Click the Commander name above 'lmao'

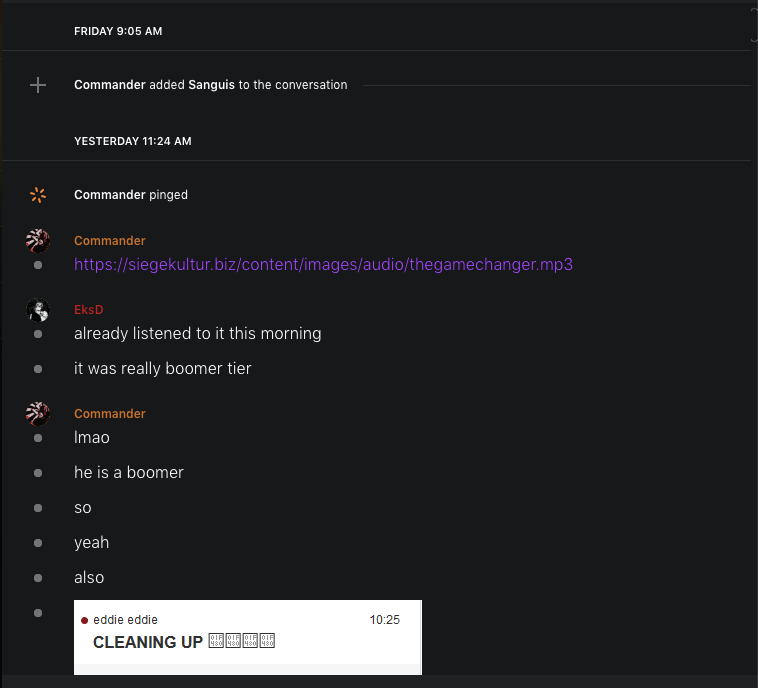[x=110, y=414]
